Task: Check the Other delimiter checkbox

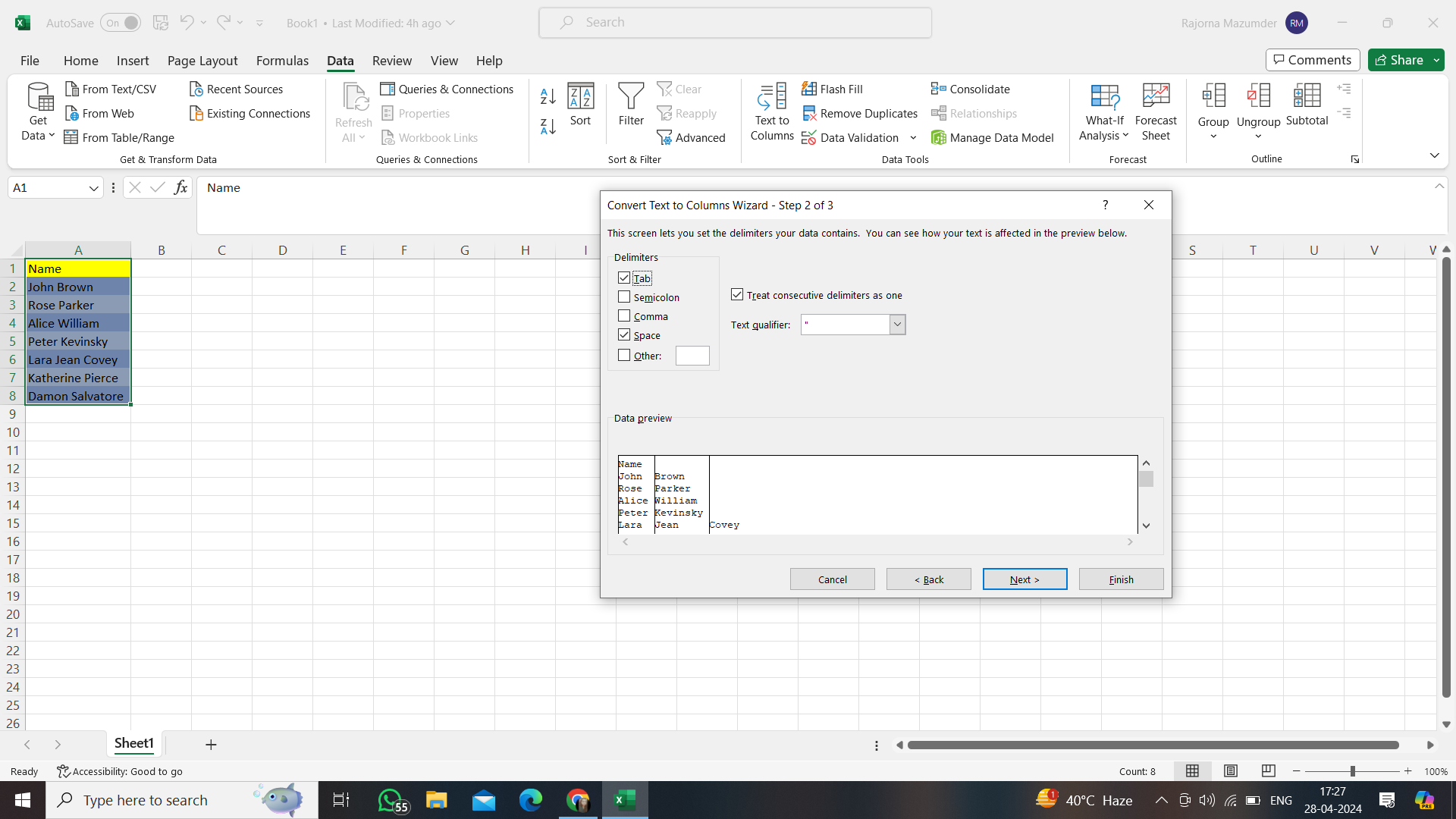Action: 624,355
